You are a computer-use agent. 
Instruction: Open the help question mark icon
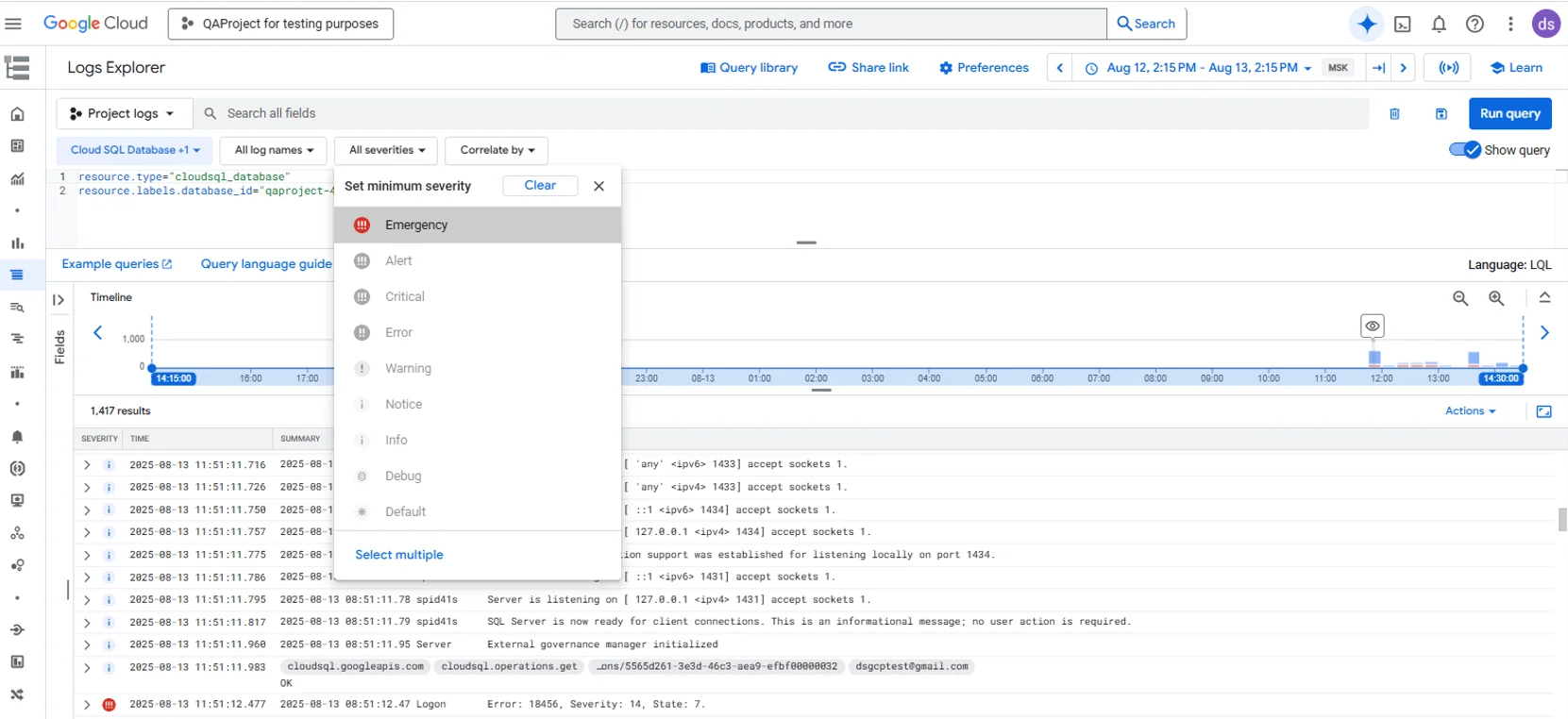pyautogui.click(x=1475, y=25)
